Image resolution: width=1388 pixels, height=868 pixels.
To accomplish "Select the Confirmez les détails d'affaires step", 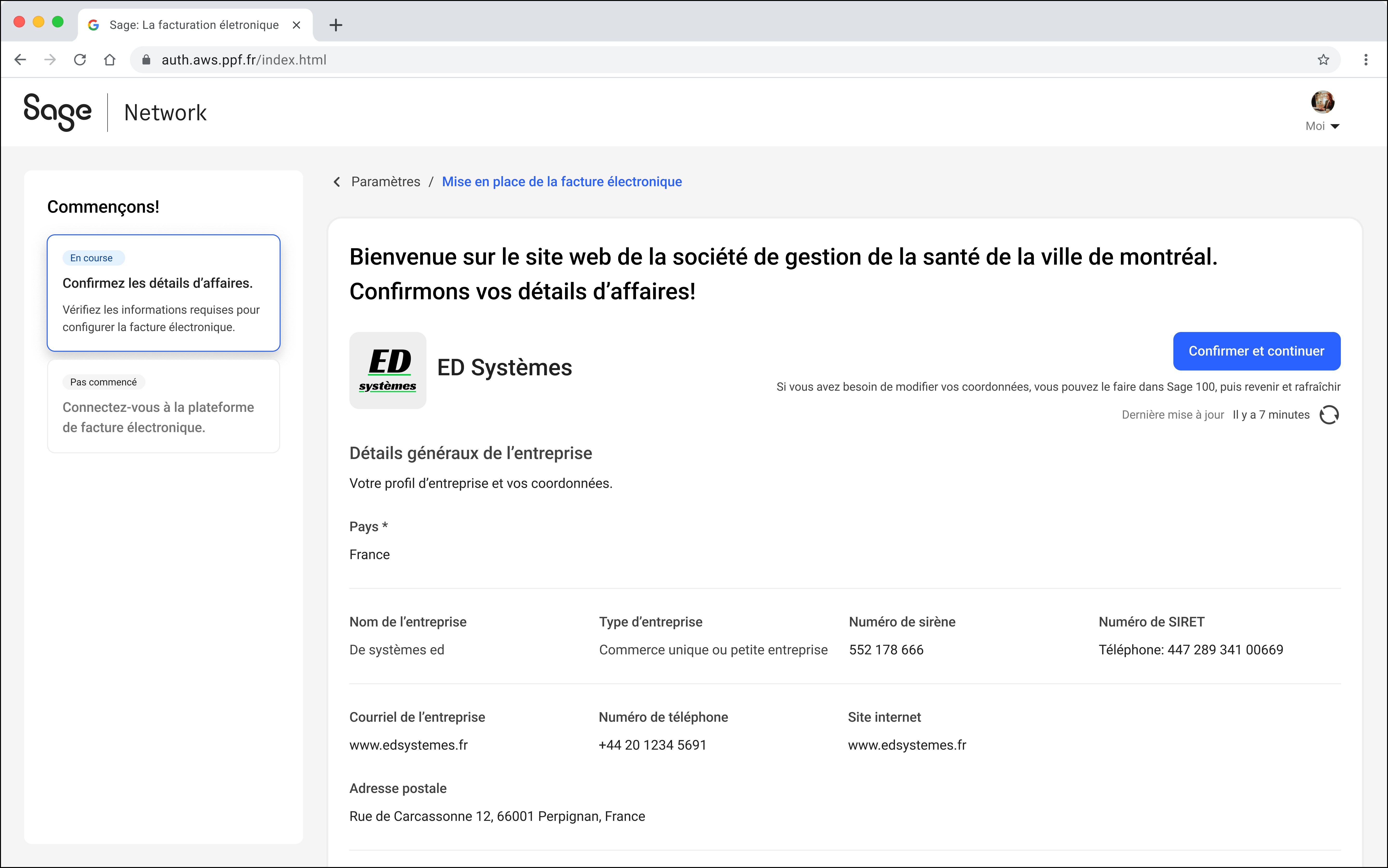I will [164, 293].
